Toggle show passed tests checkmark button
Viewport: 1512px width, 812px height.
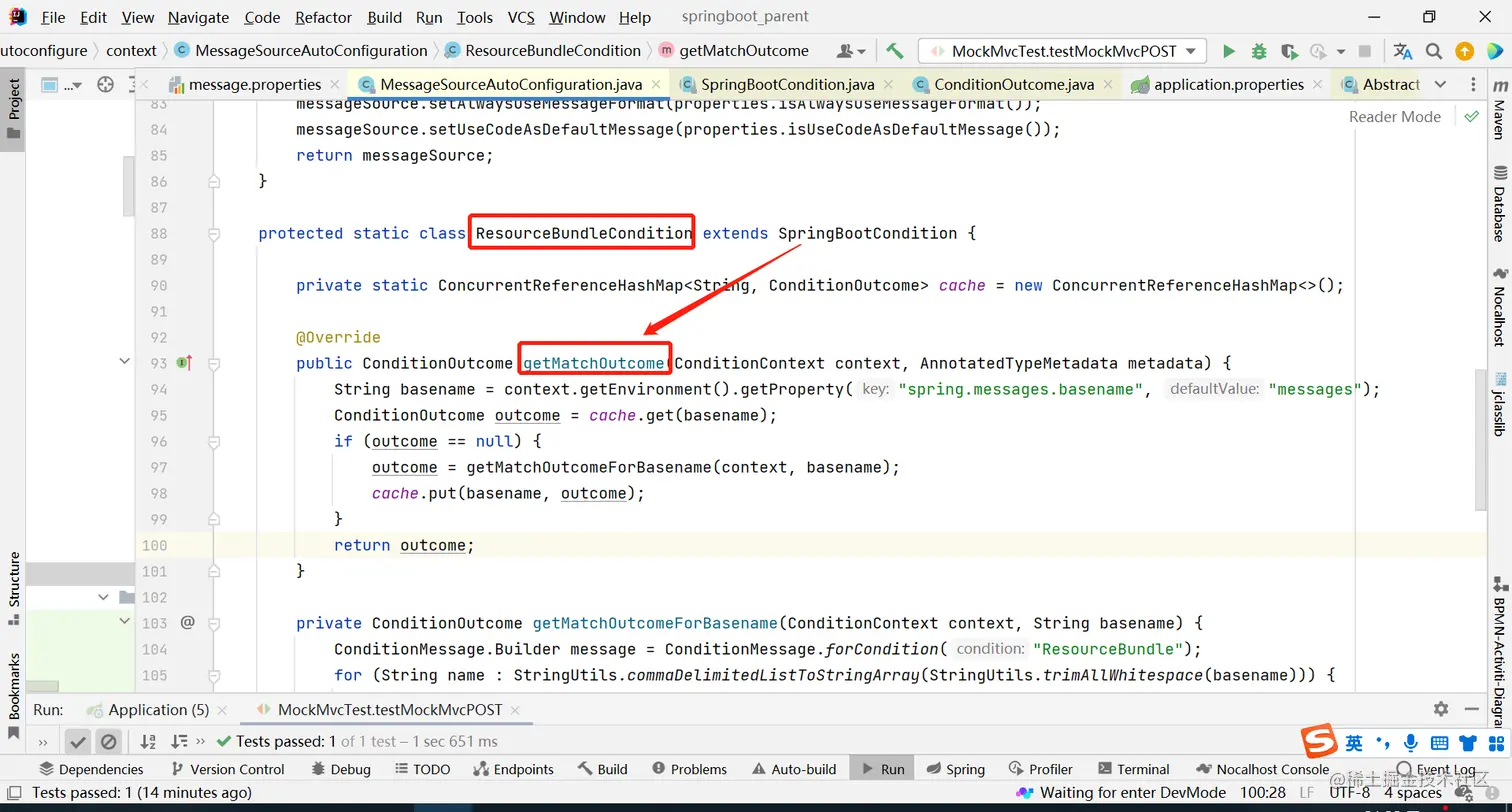coord(77,741)
